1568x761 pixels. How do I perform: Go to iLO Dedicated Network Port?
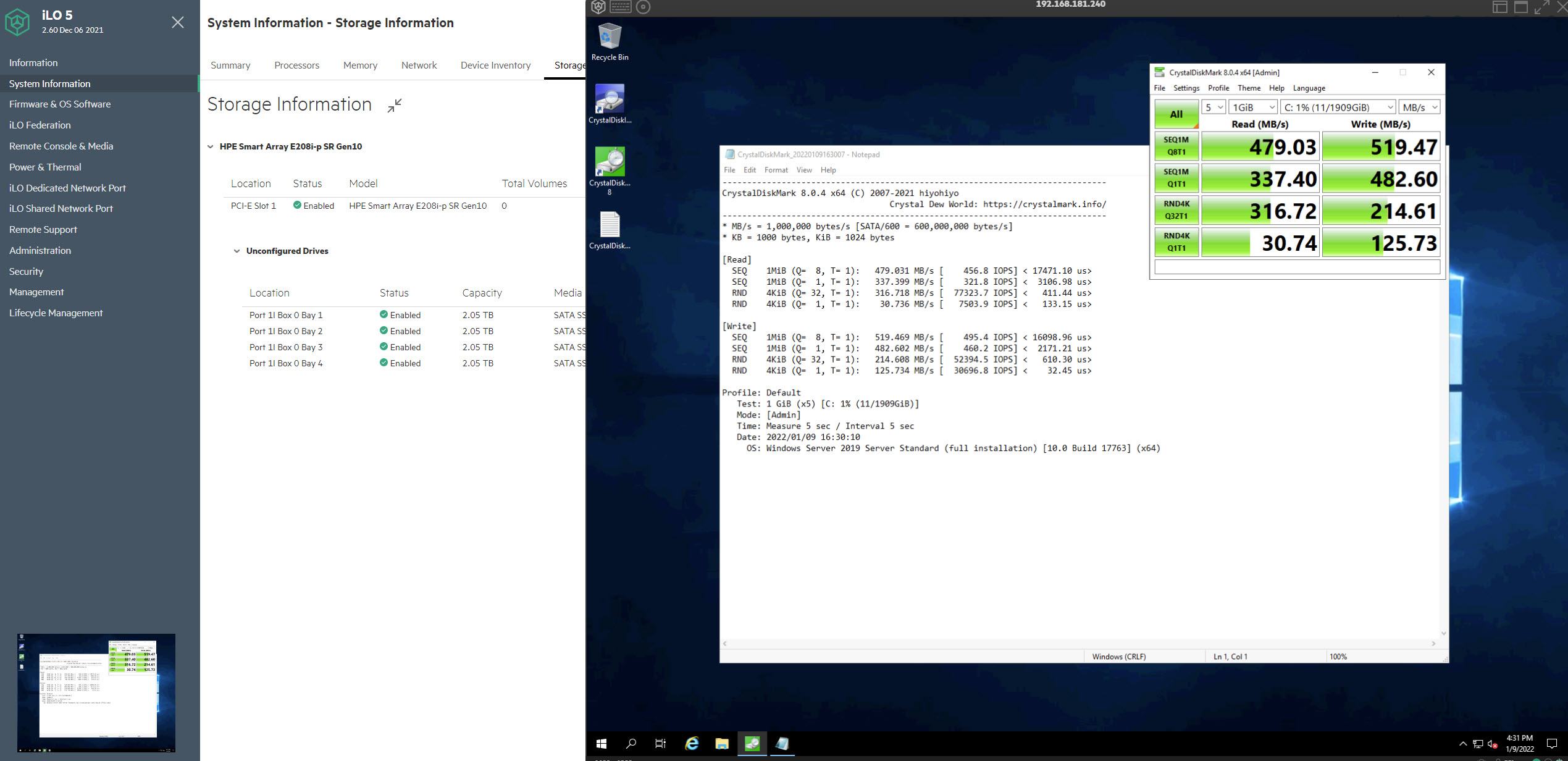click(67, 188)
